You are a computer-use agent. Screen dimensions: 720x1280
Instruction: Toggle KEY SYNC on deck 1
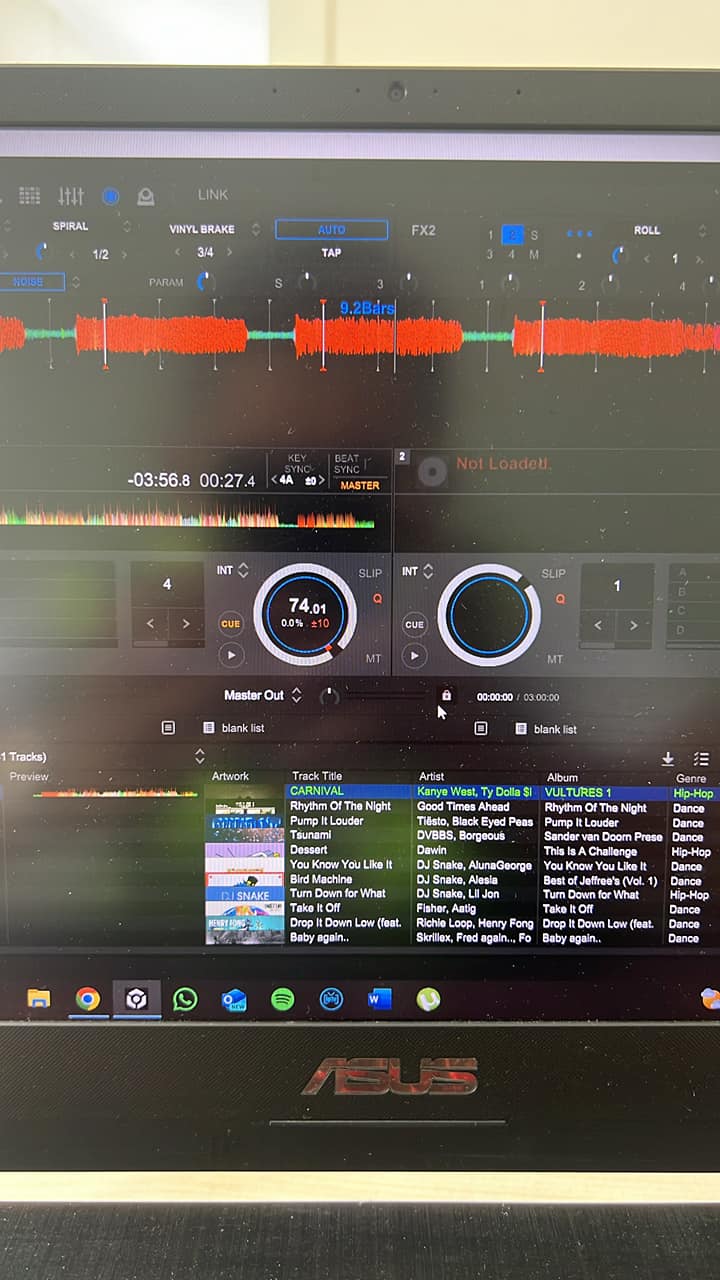tap(297, 464)
